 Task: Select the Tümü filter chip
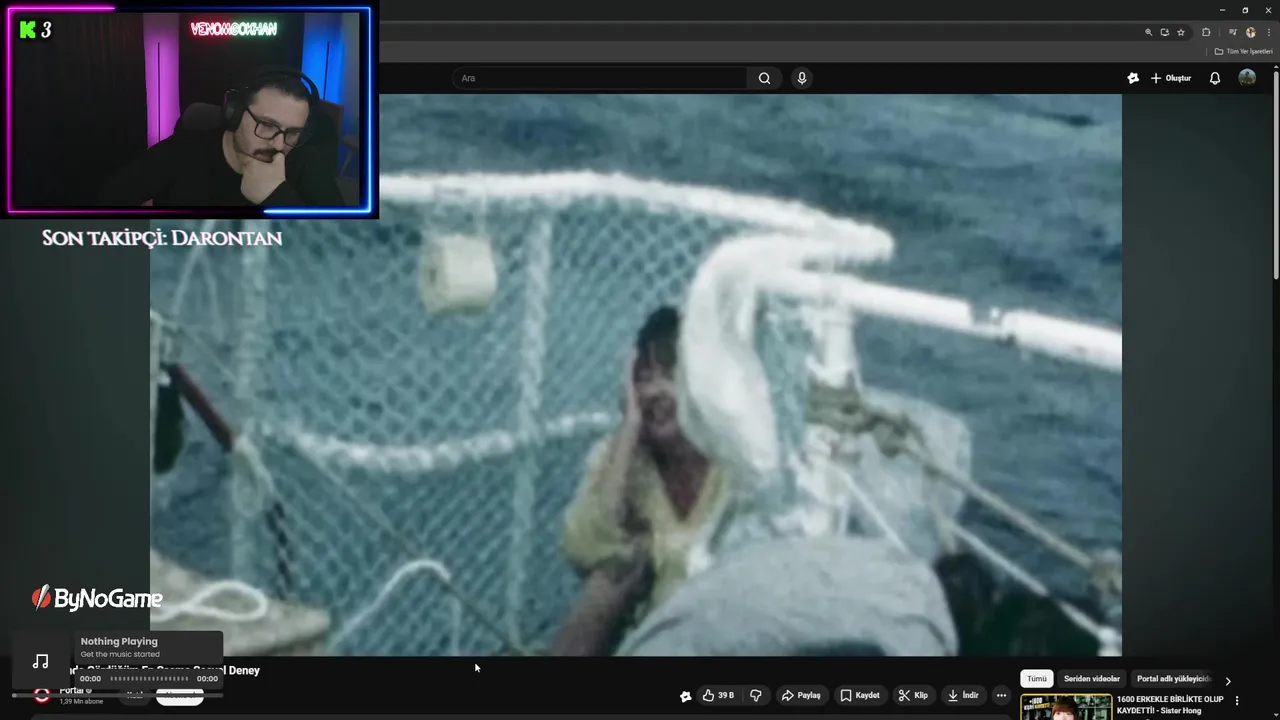[1037, 679]
